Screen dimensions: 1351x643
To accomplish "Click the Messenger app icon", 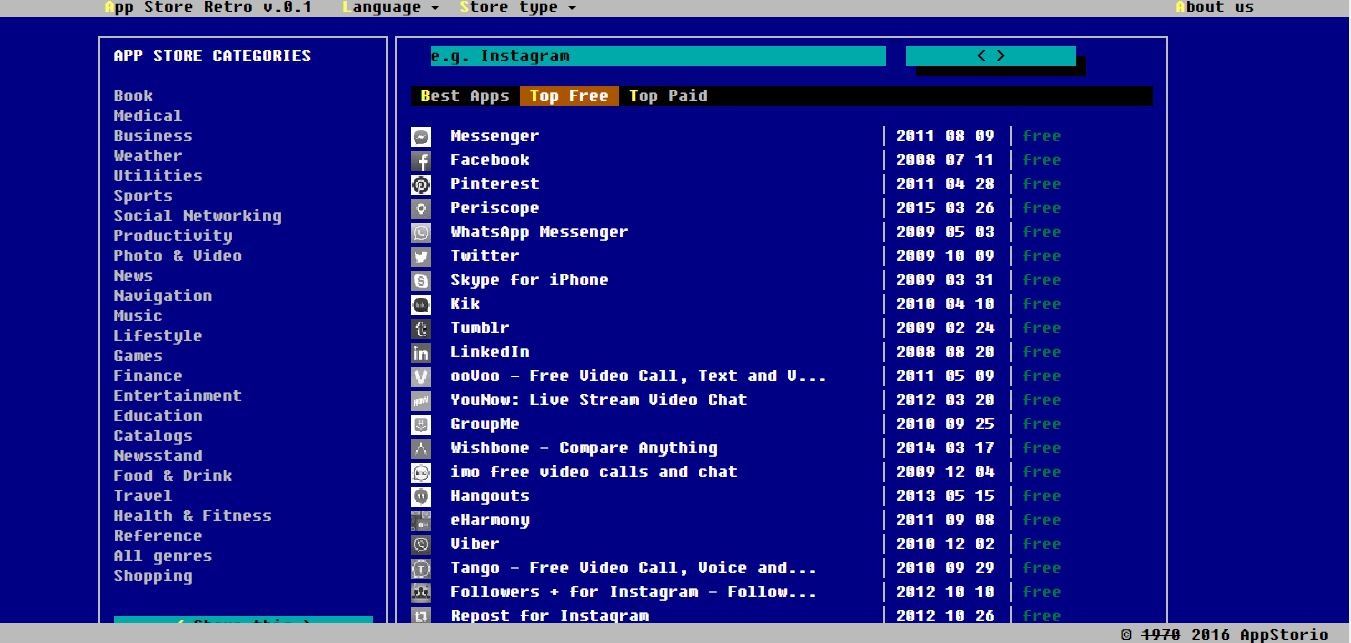I will pos(421,137).
